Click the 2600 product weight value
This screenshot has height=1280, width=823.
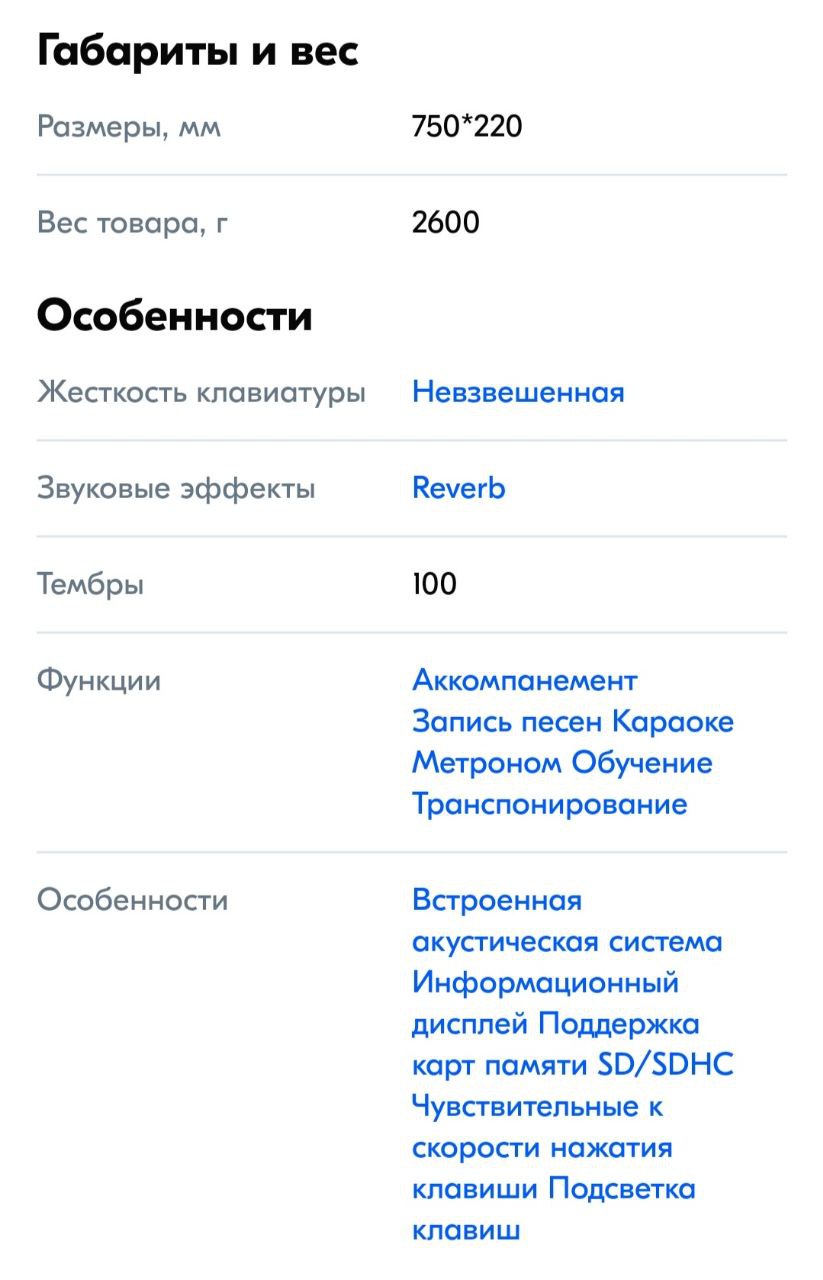(446, 223)
